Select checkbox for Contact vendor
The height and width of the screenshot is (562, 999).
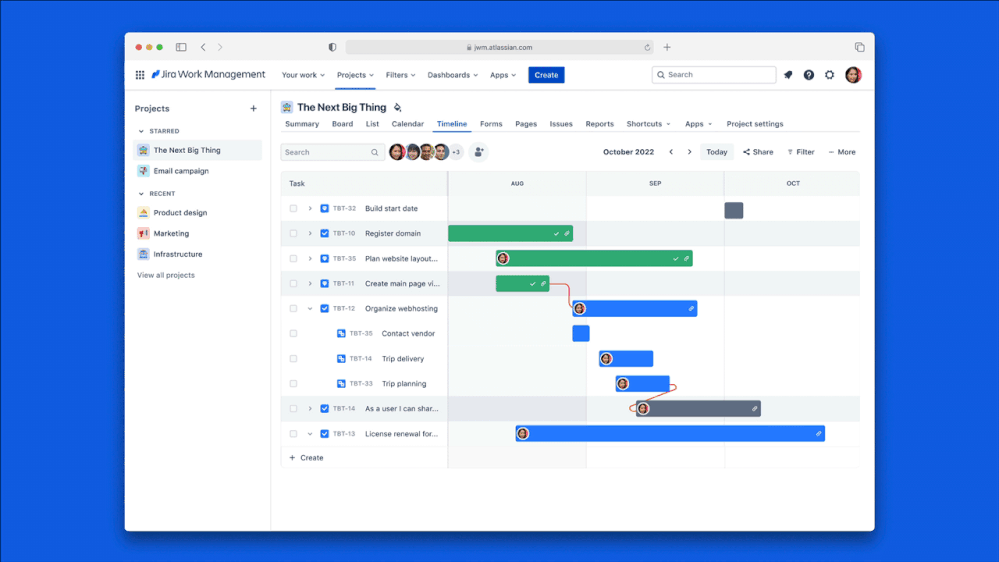coord(293,333)
